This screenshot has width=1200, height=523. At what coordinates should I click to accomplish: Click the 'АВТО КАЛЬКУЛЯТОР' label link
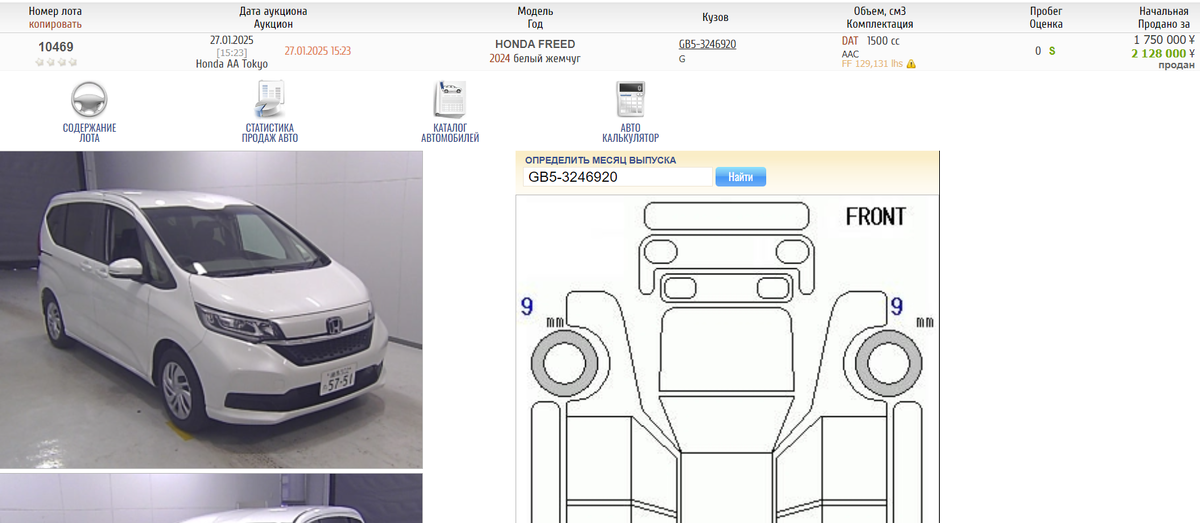[x=630, y=133]
